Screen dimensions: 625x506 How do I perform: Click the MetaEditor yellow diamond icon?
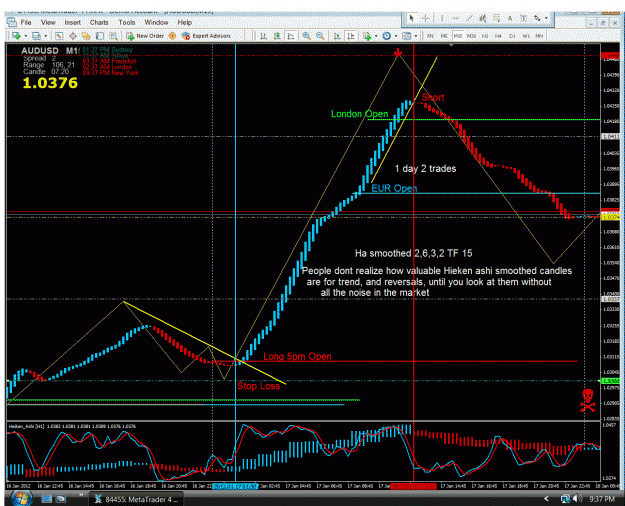coord(172,36)
